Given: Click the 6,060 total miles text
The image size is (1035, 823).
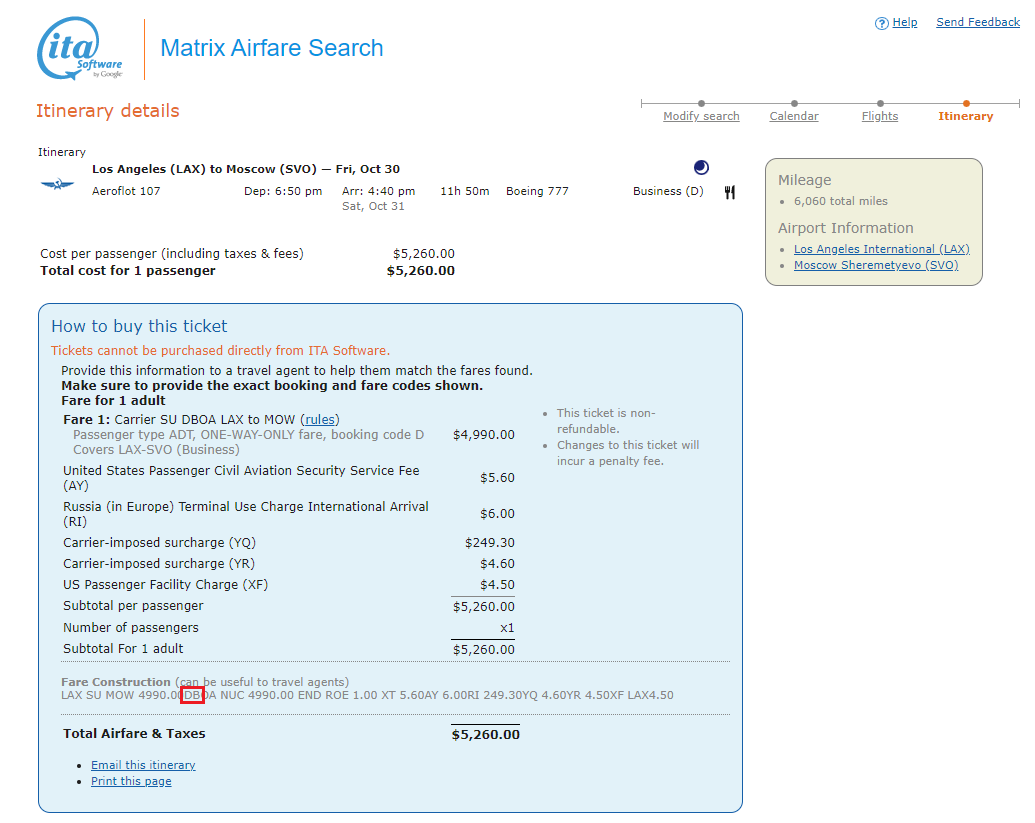Looking at the screenshot, I should (840, 201).
